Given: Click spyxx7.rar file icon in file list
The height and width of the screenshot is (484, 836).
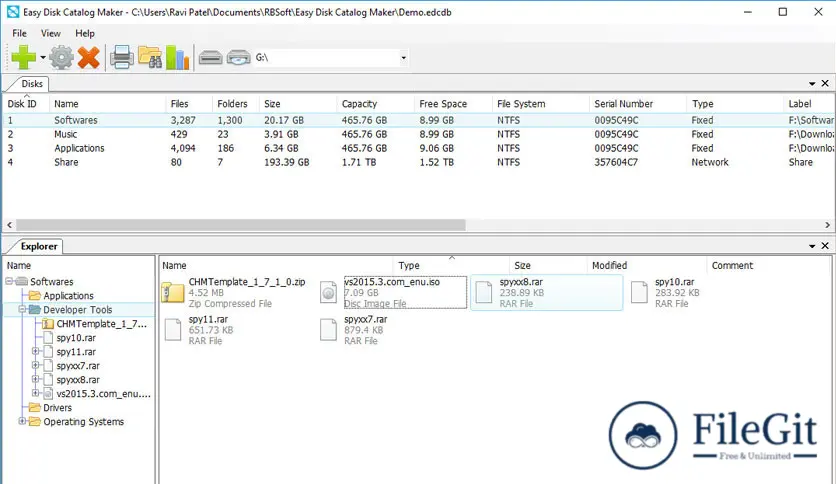Looking at the screenshot, I should [x=328, y=329].
